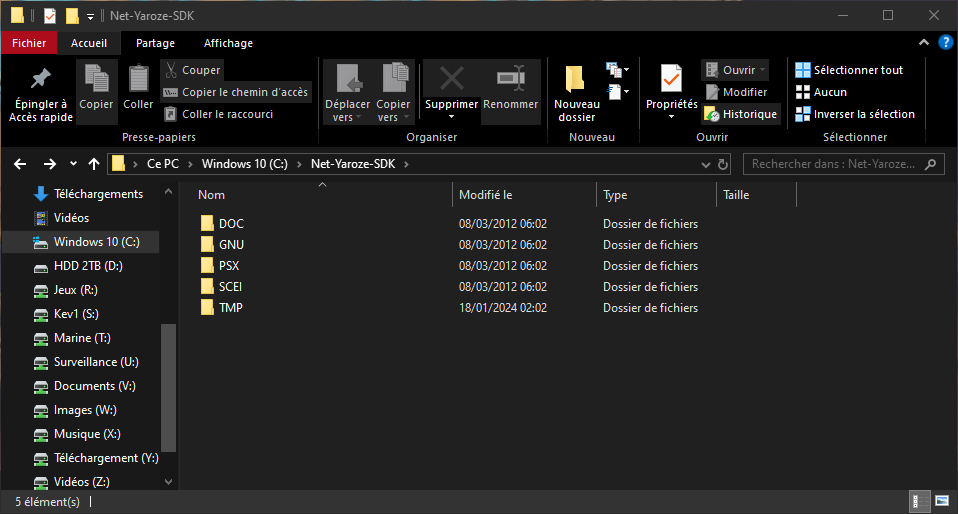Select the PSX folder
This screenshot has height=514, width=958.
(x=220, y=266)
